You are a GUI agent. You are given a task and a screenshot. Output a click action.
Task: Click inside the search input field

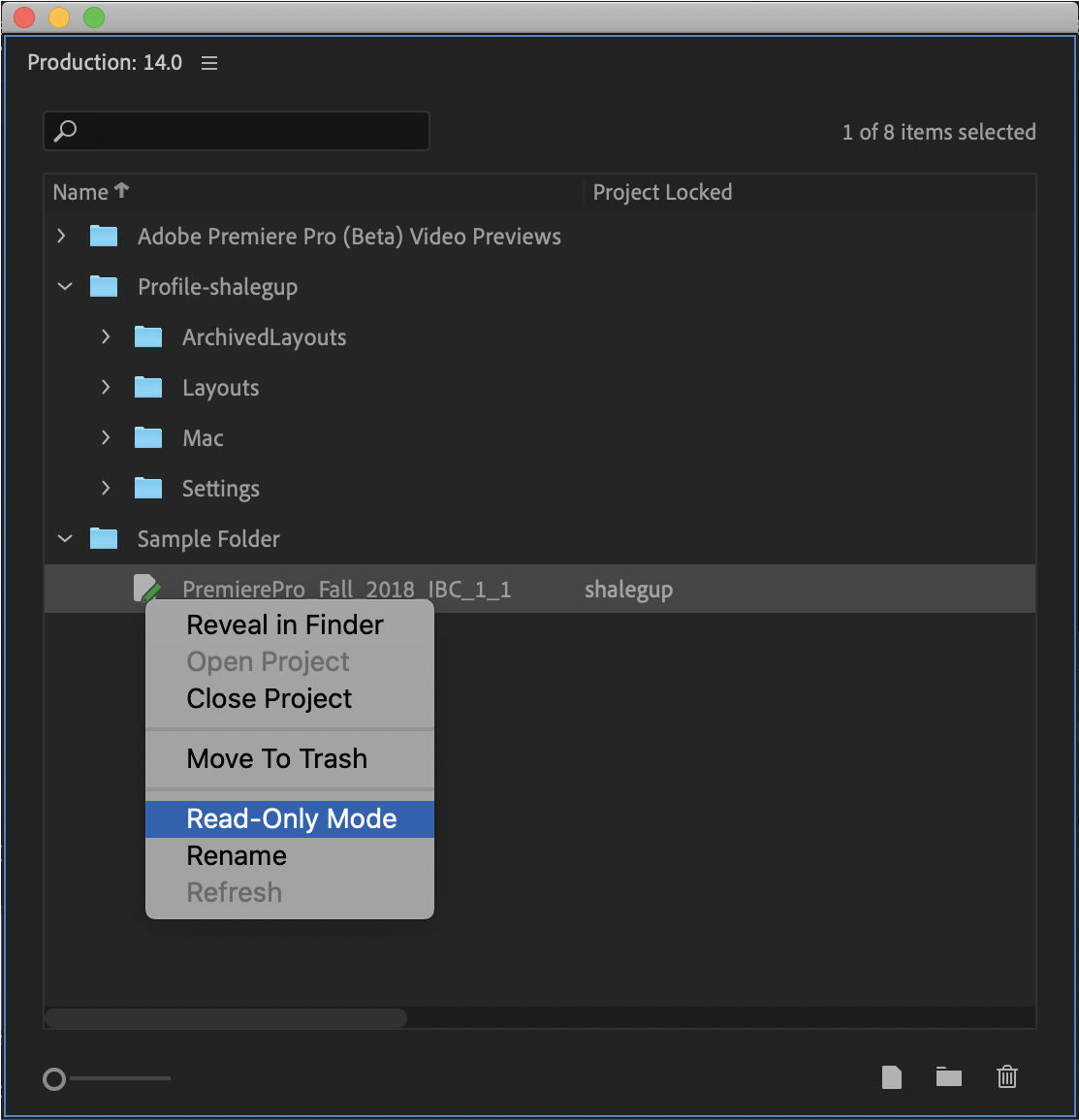242,131
